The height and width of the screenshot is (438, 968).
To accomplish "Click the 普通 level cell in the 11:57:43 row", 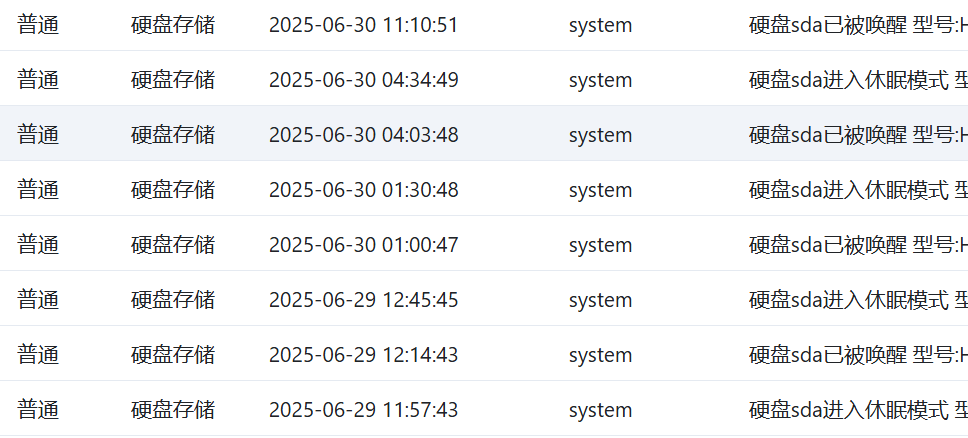I will click(x=38, y=410).
